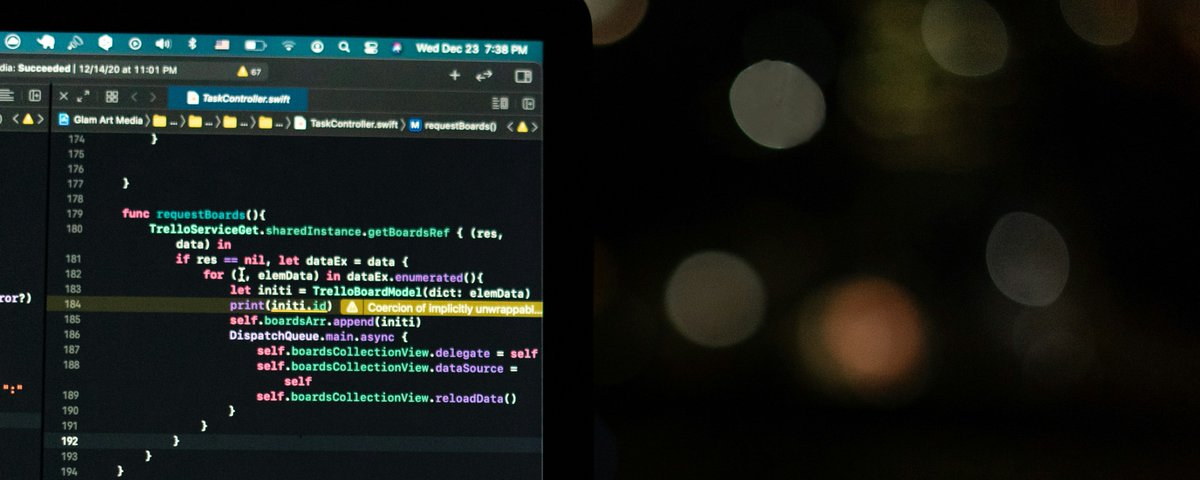Click dataSource on line 188

click(x=469, y=368)
